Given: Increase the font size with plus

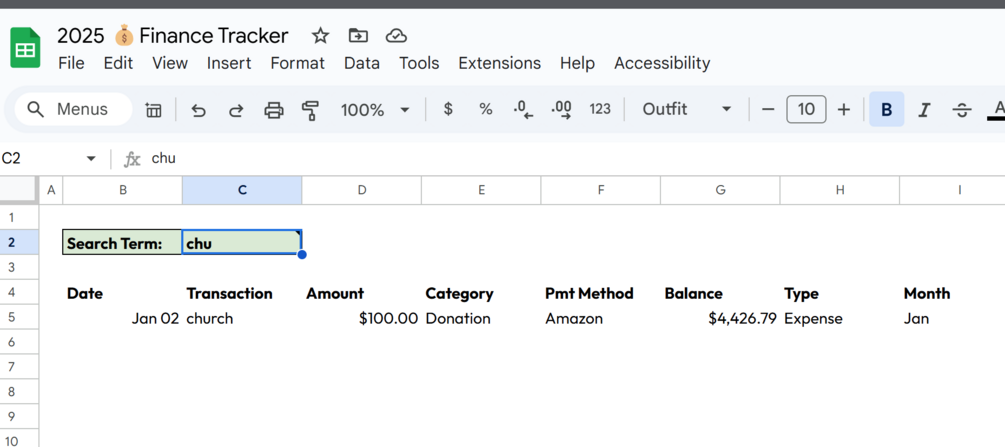Looking at the screenshot, I should [x=844, y=109].
